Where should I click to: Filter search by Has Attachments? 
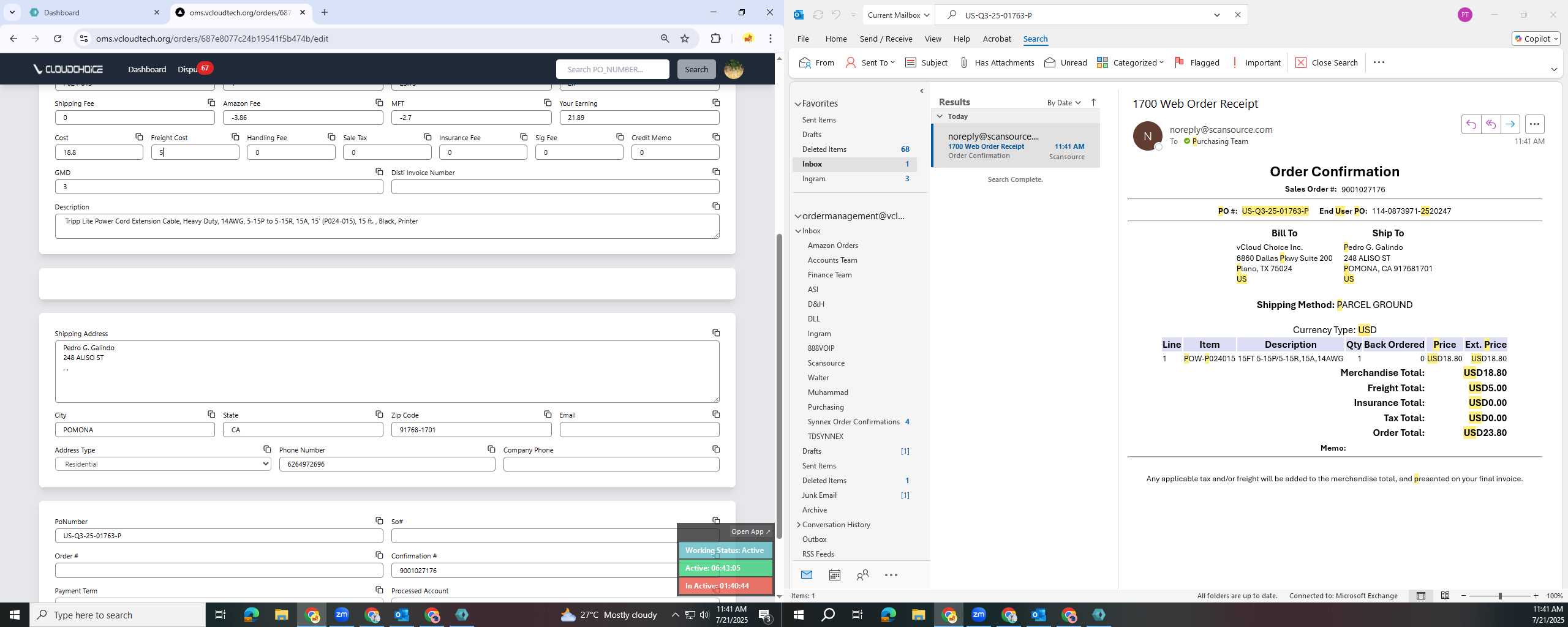pyautogui.click(x=997, y=62)
